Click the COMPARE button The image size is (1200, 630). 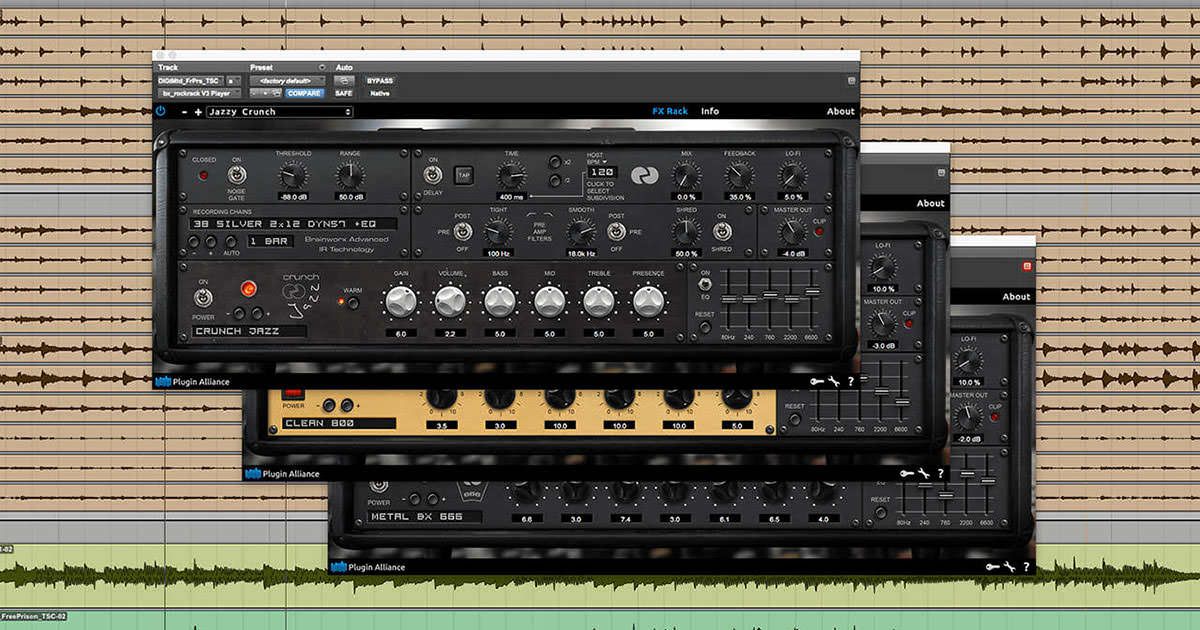point(305,93)
